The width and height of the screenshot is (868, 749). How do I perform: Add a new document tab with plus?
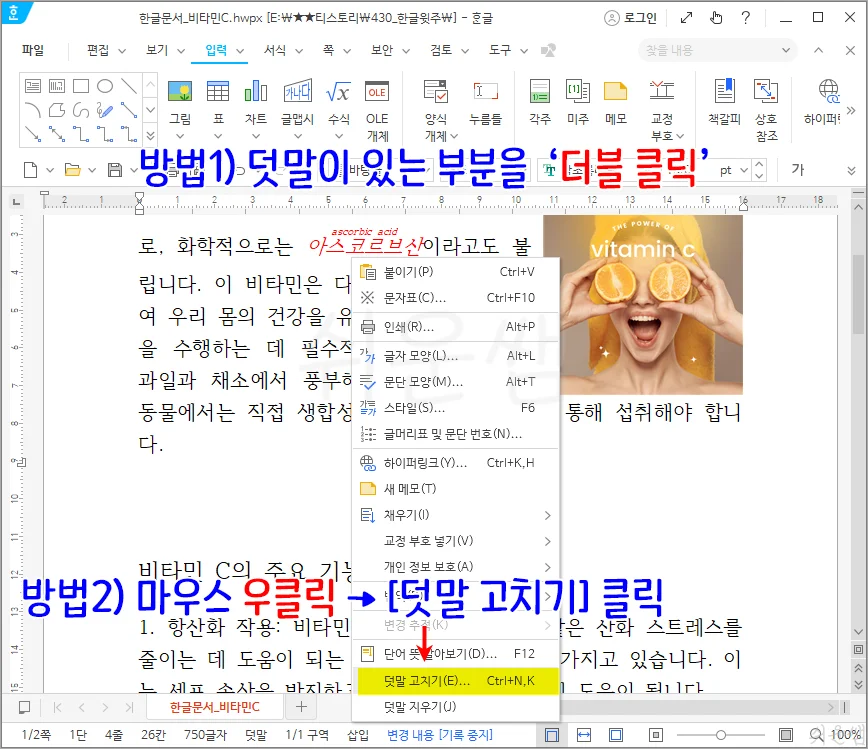tap(301, 707)
